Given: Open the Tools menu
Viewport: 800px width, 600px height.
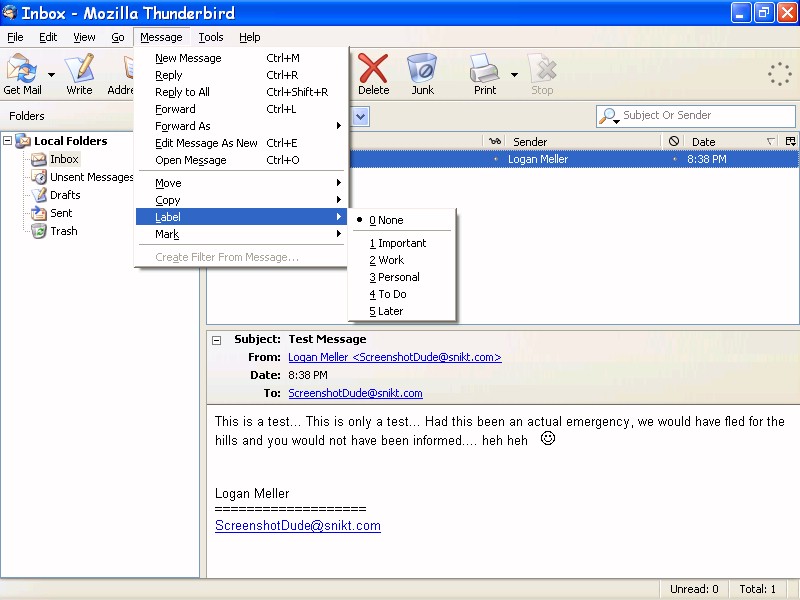Looking at the screenshot, I should [211, 37].
